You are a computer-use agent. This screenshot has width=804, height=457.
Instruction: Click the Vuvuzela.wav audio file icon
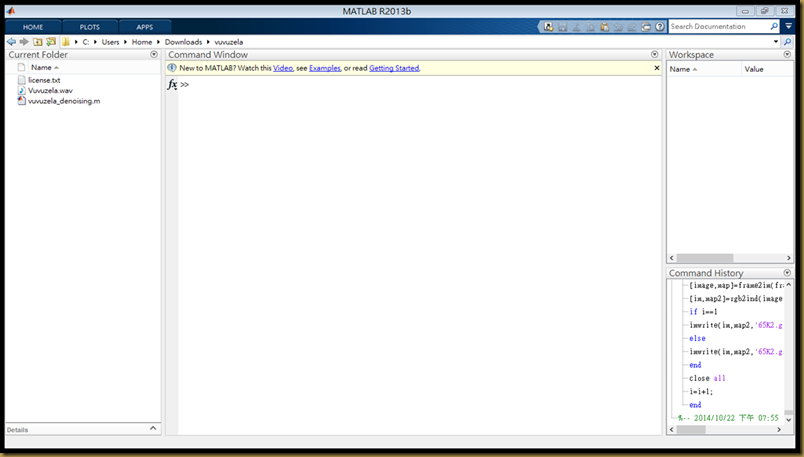tap(22, 90)
